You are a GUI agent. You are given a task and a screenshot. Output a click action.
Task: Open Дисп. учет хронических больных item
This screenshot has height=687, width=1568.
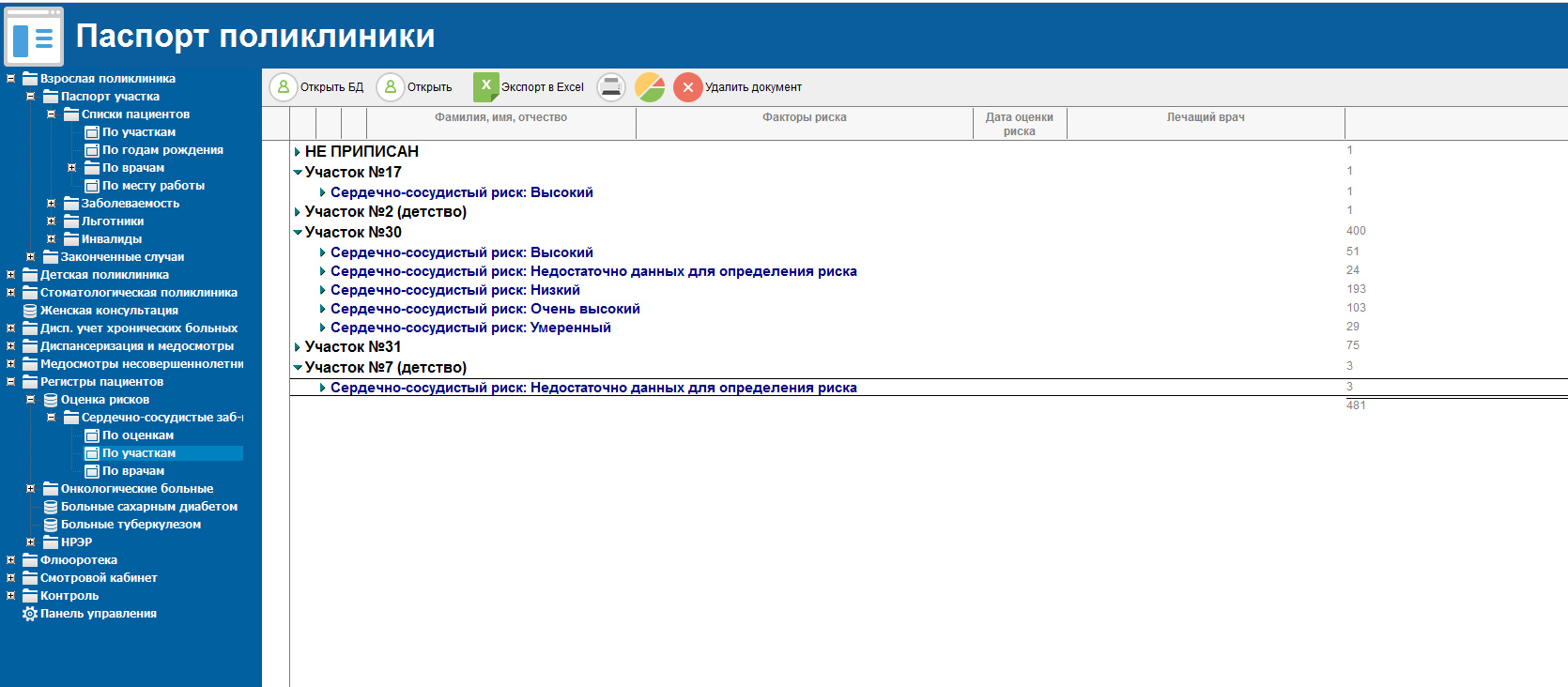point(138,328)
